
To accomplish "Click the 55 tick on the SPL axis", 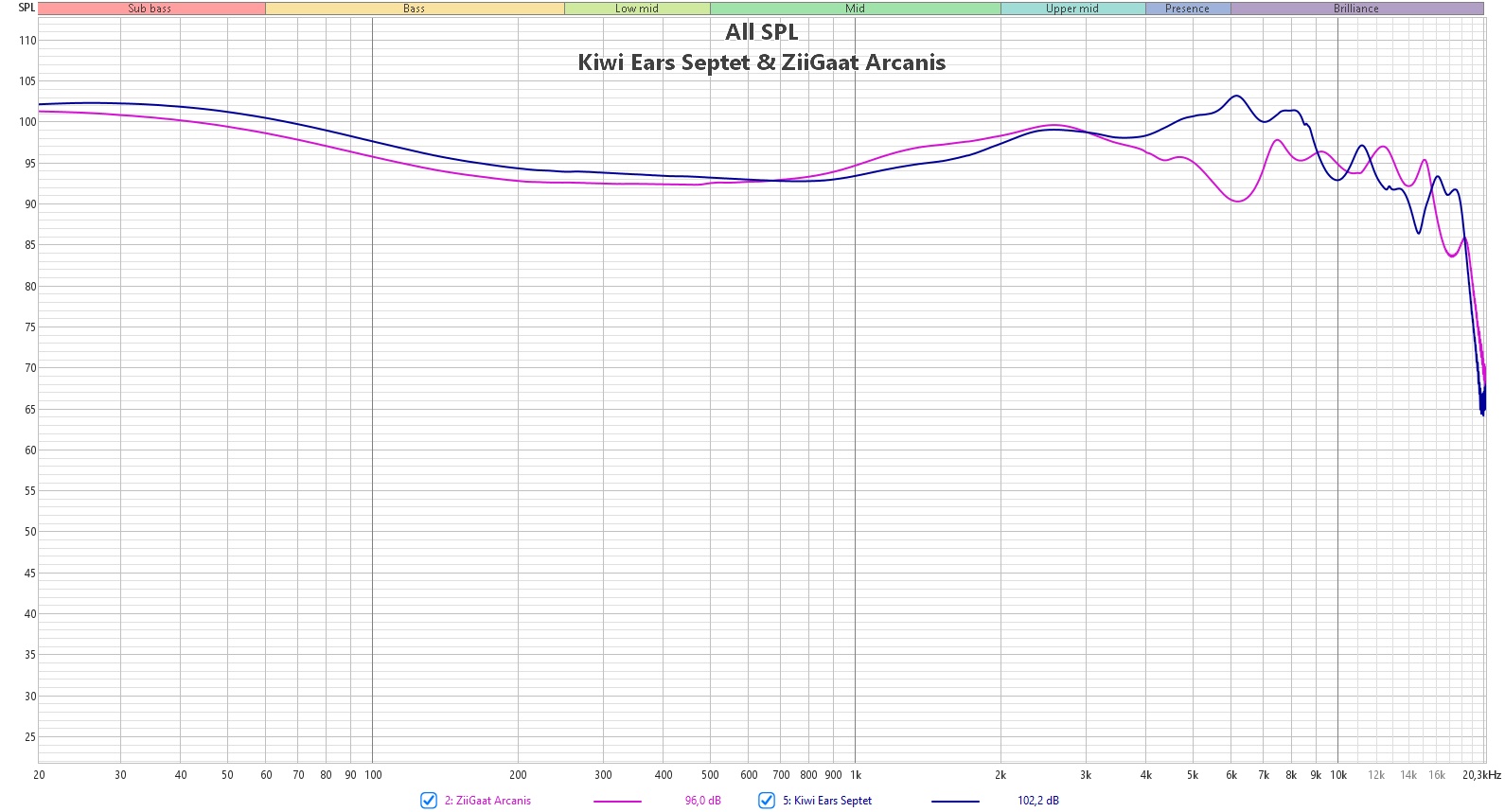I will click(30, 491).
